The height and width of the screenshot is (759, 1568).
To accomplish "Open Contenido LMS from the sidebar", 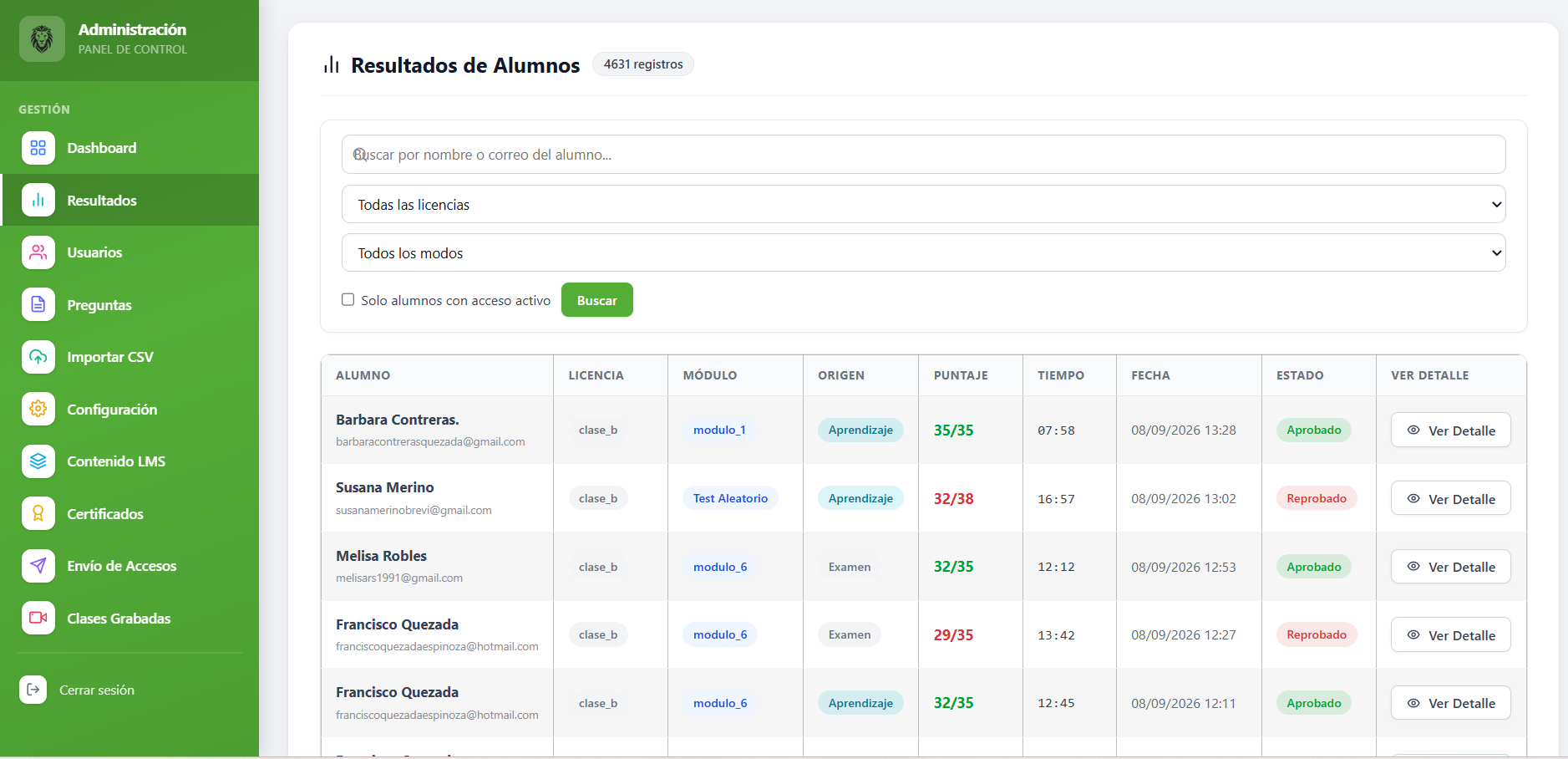I will (129, 461).
